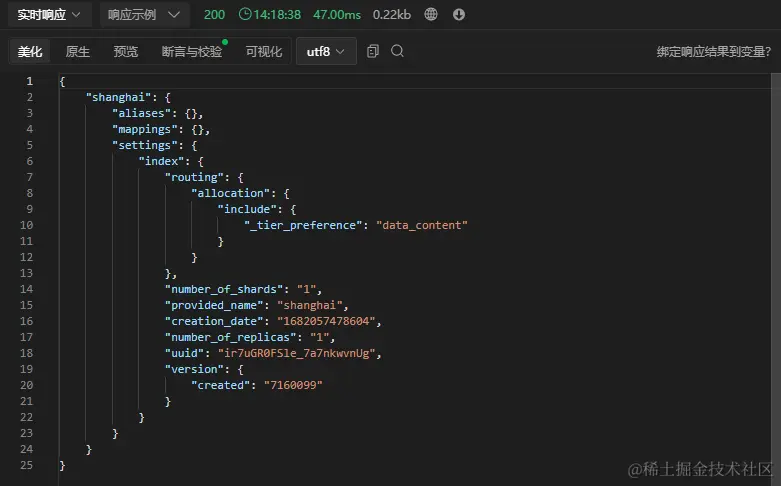The width and height of the screenshot is (781, 486).
Task: Click status code 200
Action: [x=214, y=14]
